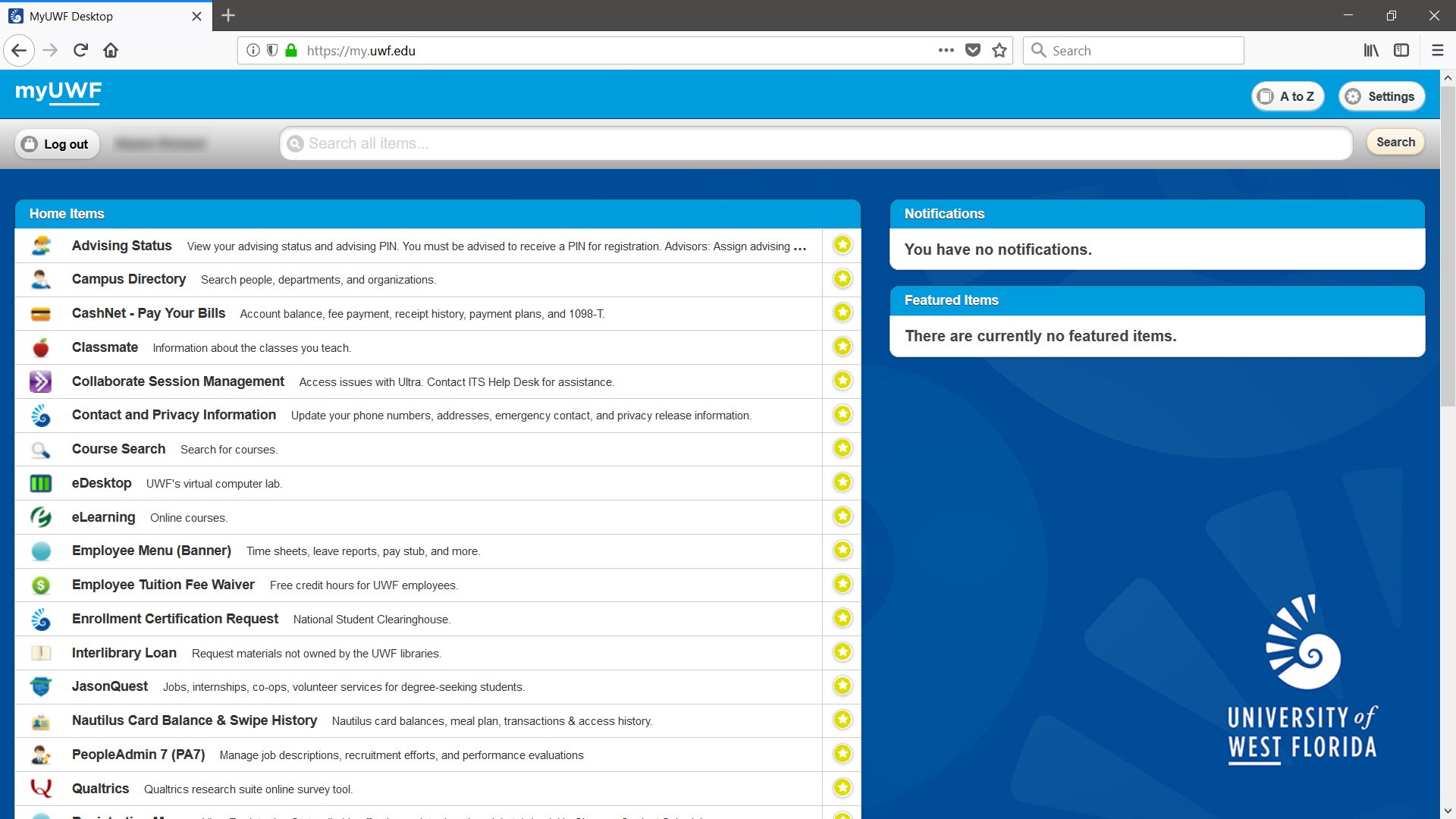The image size is (1456, 819).
Task: Toggle favorite star for Course Search
Action: pyautogui.click(x=843, y=448)
